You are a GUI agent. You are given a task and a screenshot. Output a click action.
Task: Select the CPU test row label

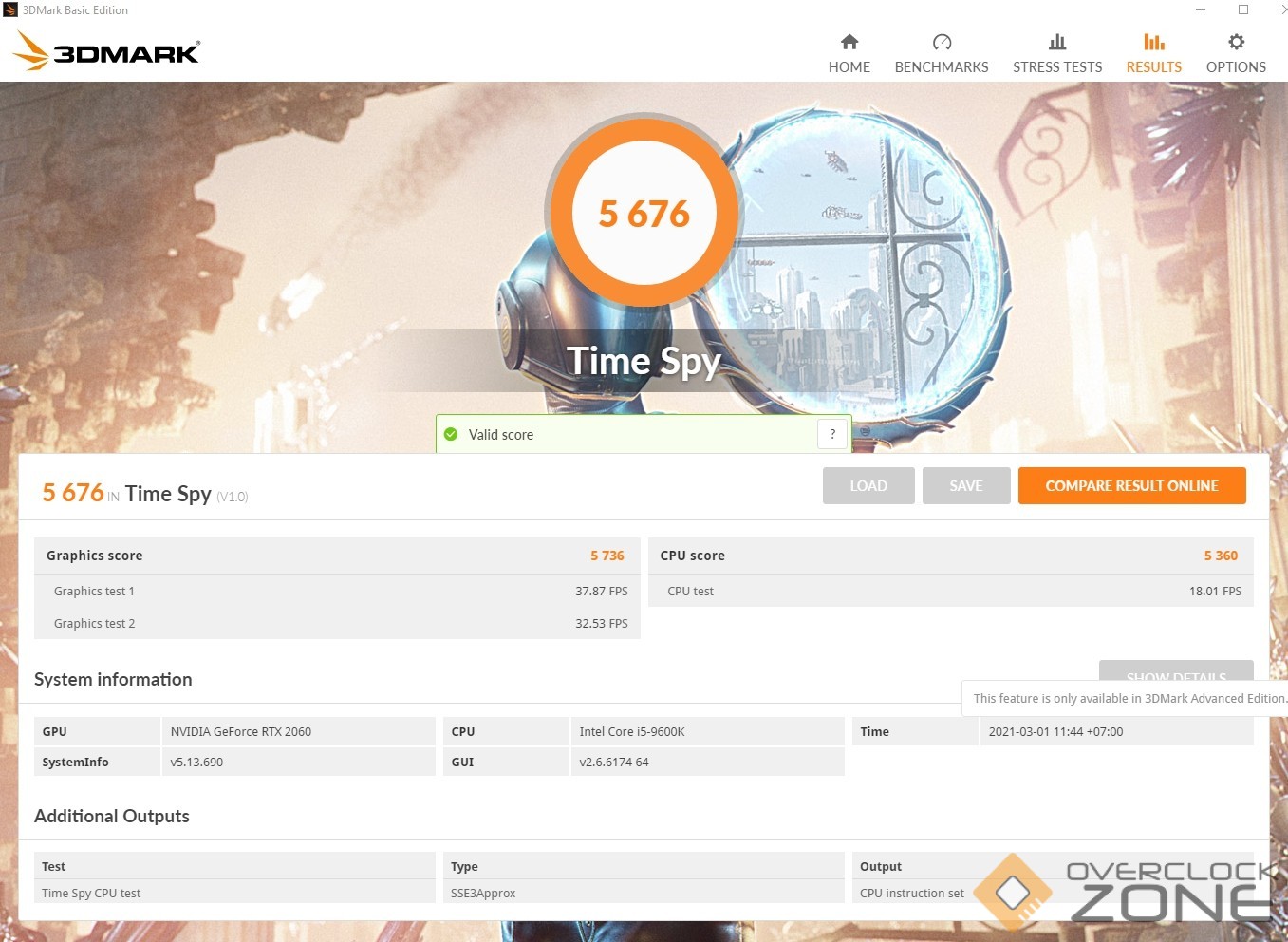[x=690, y=591]
